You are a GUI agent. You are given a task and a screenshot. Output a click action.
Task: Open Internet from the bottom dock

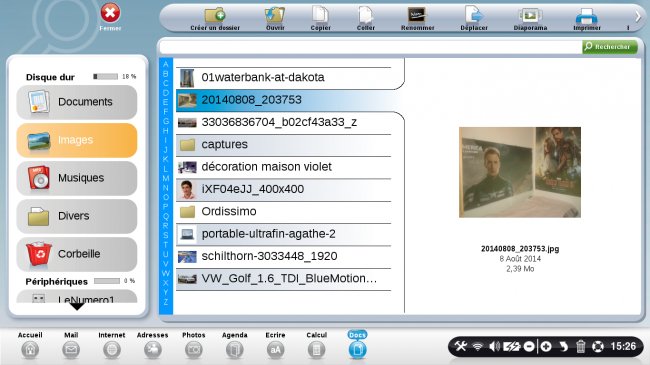pyautogui.click(x=112, y=345)
